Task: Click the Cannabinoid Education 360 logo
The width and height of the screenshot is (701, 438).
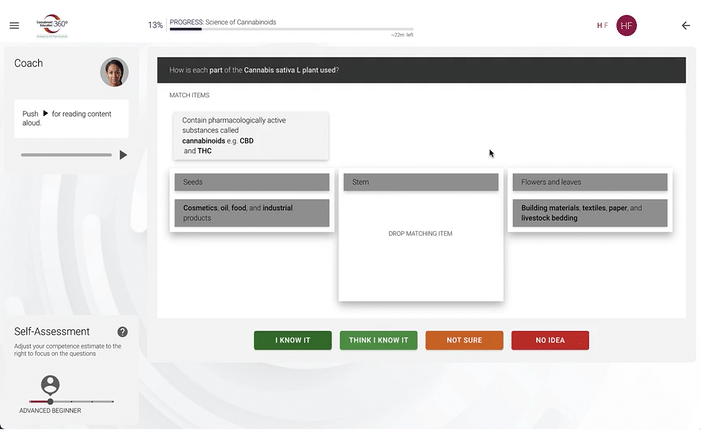Action: click(x=52, y=25)
